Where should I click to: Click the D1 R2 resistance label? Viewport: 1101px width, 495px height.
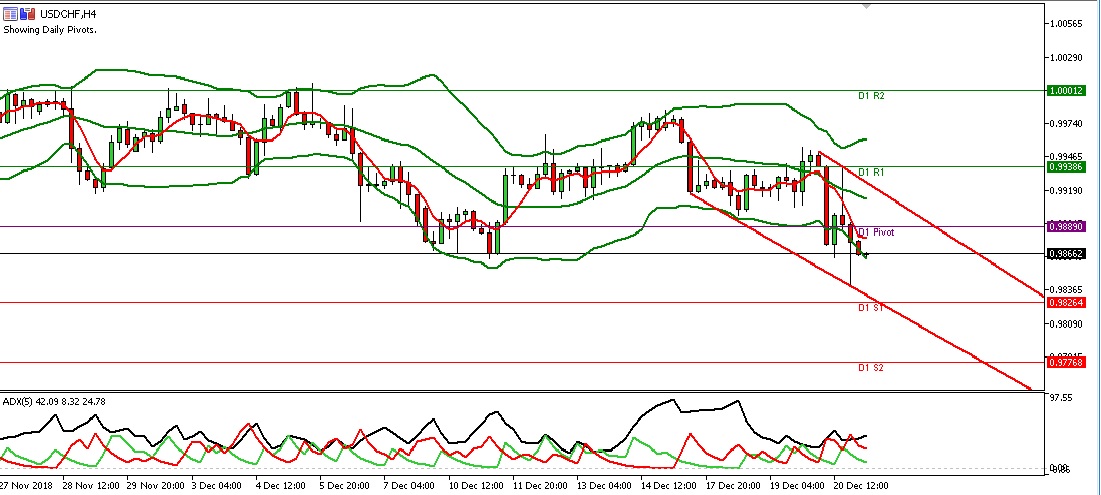tap(872, 96)
